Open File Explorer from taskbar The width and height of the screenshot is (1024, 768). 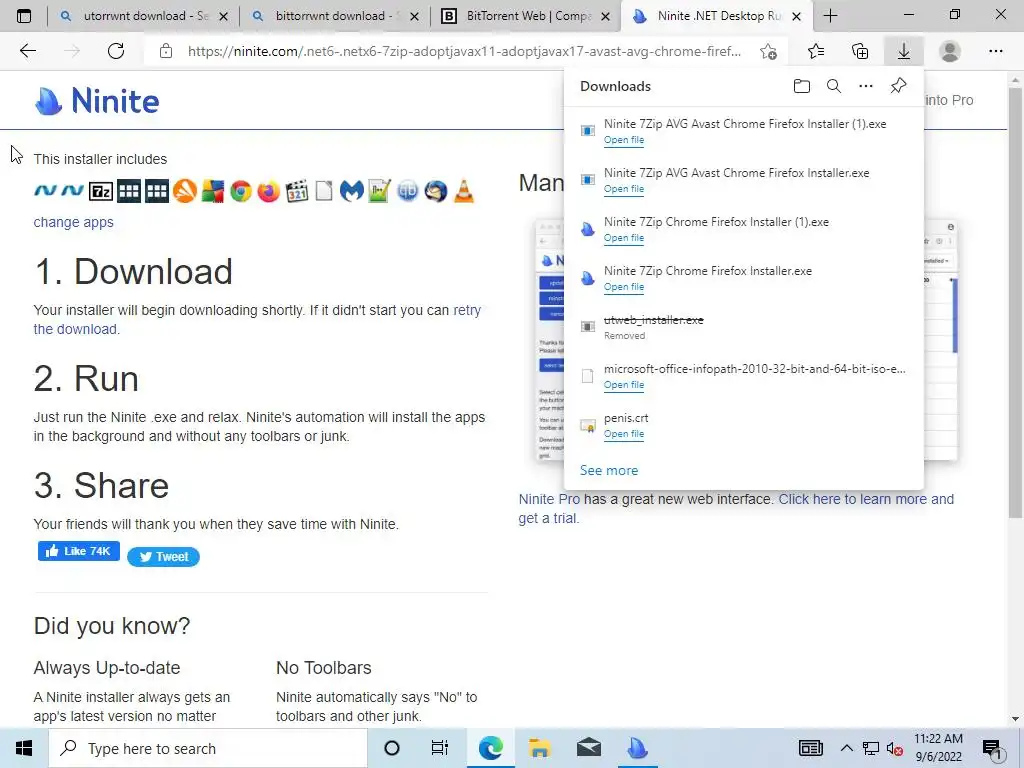539,748
